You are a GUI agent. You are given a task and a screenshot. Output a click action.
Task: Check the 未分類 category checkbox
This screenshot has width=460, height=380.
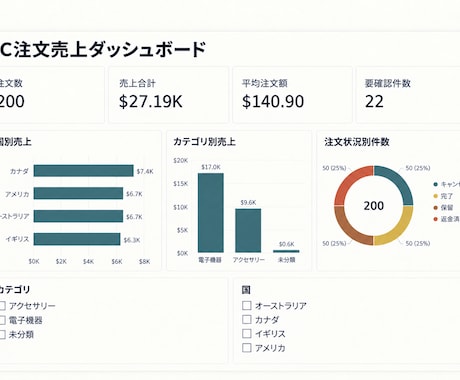pyautogui.click(x=2, y=334)
